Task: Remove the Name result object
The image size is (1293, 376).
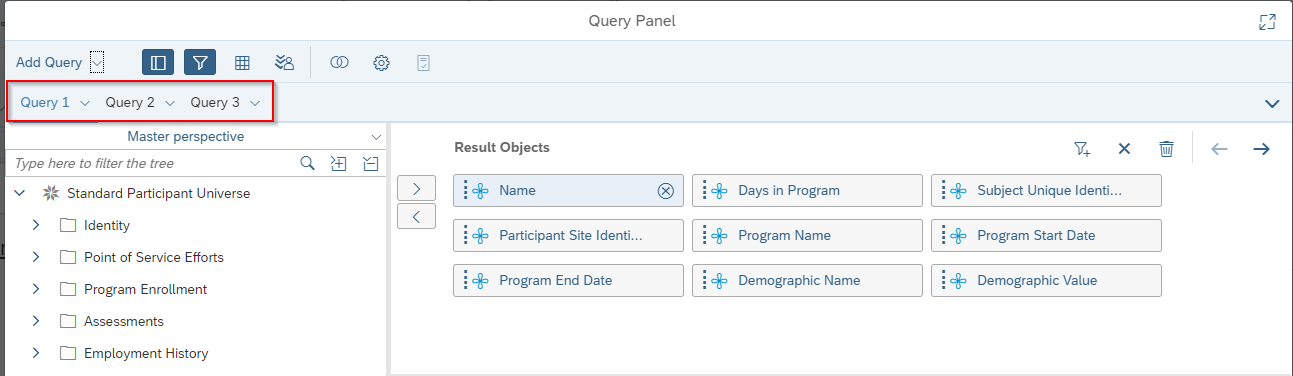Action: pyautogui.click(x=666, y=191)
